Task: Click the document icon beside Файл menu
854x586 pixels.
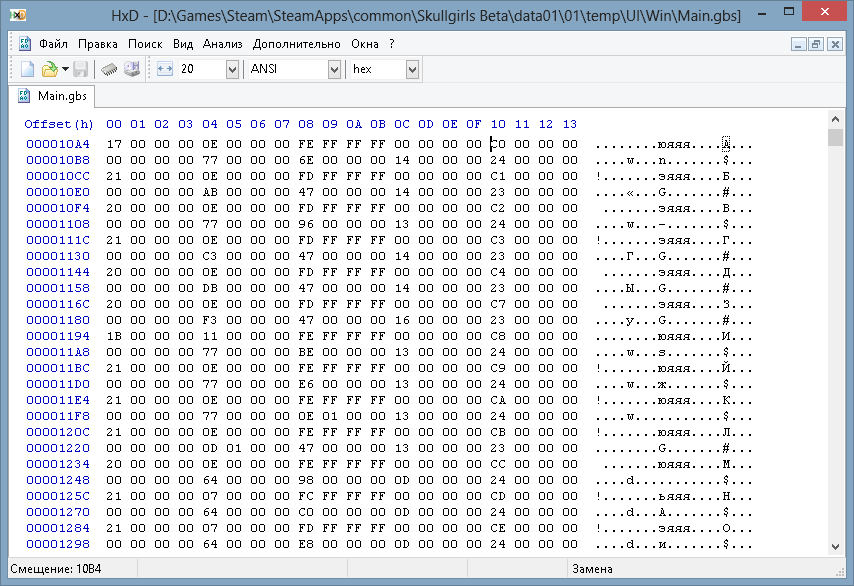Action: (x=25, y=44)
